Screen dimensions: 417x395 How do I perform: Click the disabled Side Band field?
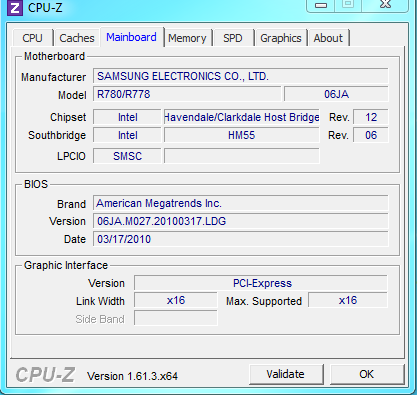(176, 318)
